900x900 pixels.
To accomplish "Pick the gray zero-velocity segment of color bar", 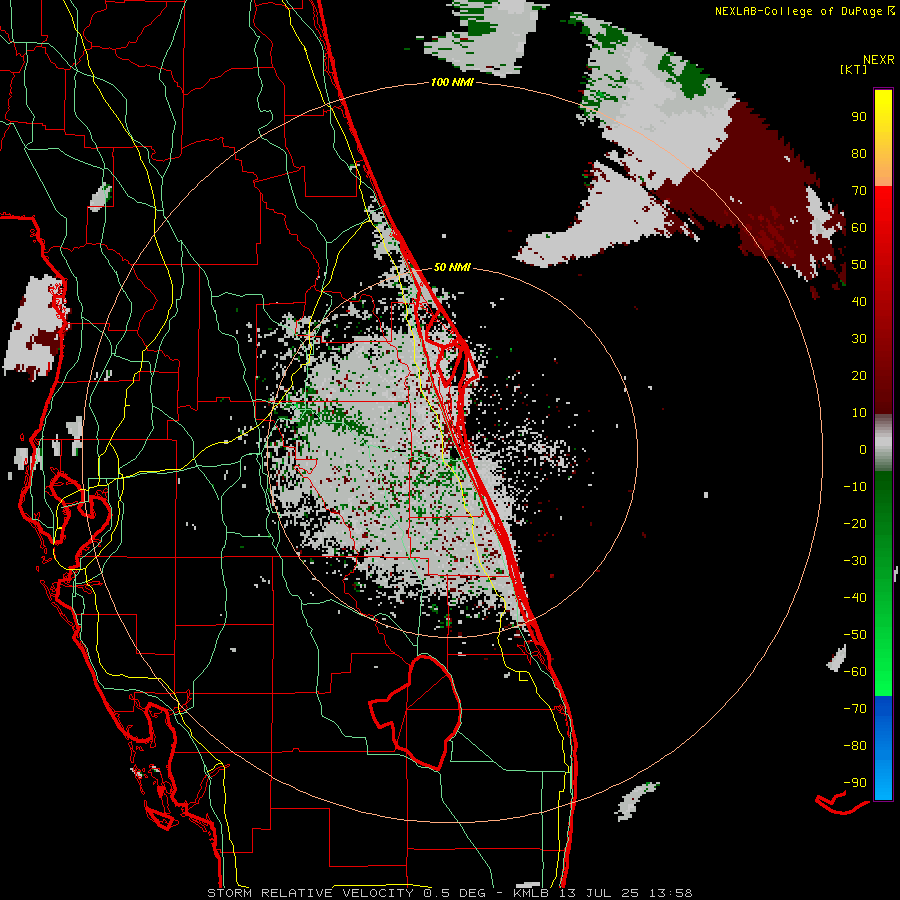I will point(883,442).
